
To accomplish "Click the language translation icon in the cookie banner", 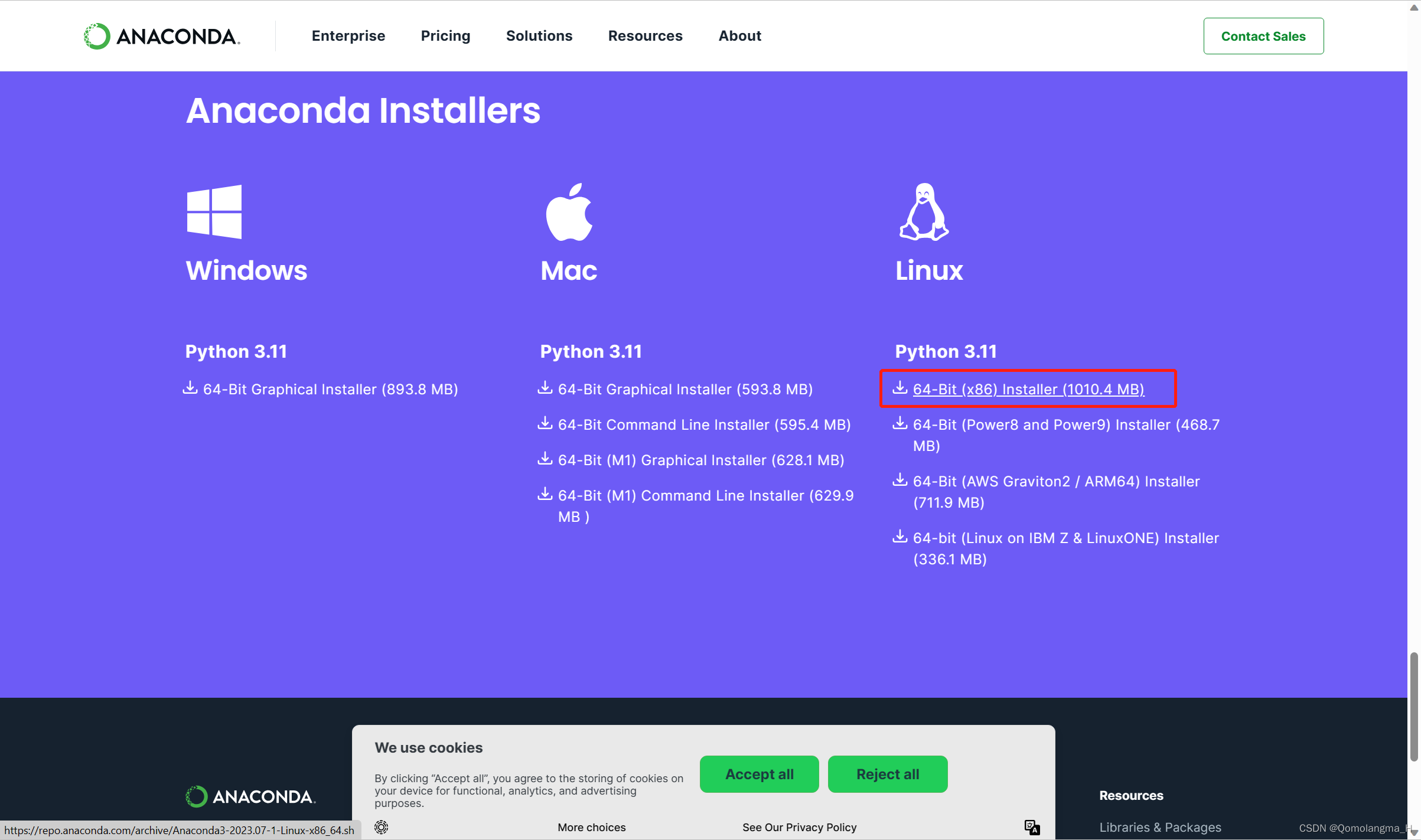I will [x=1031, y=827].
